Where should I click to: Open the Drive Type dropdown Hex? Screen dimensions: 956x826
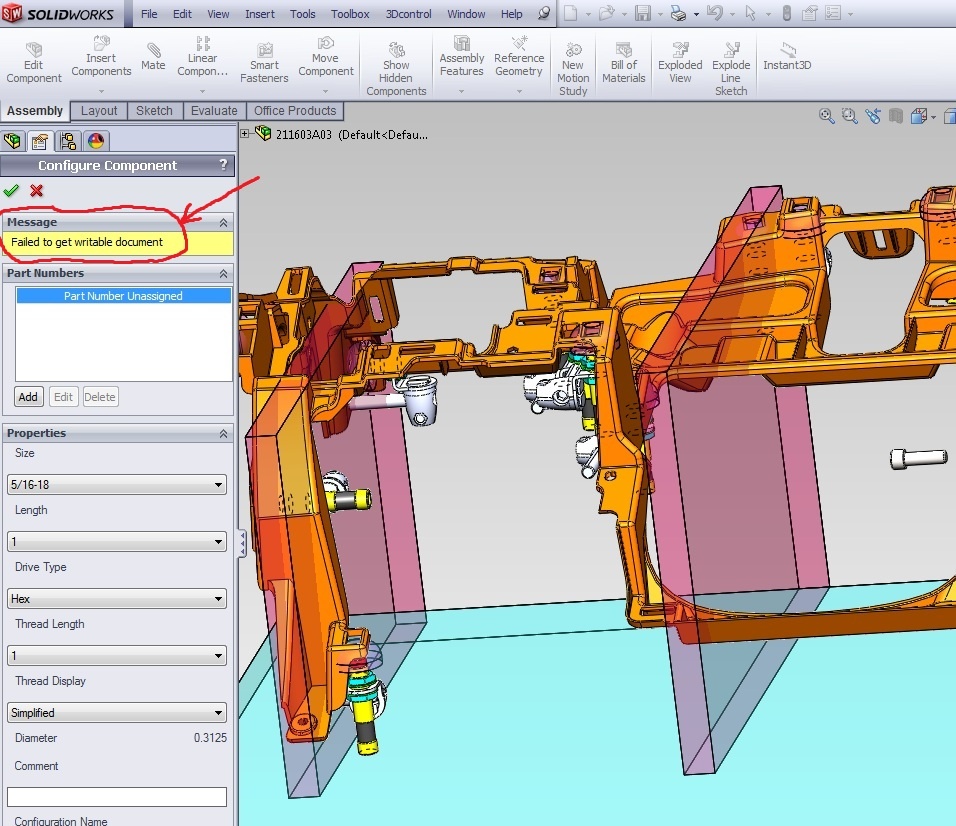point(117,599)
